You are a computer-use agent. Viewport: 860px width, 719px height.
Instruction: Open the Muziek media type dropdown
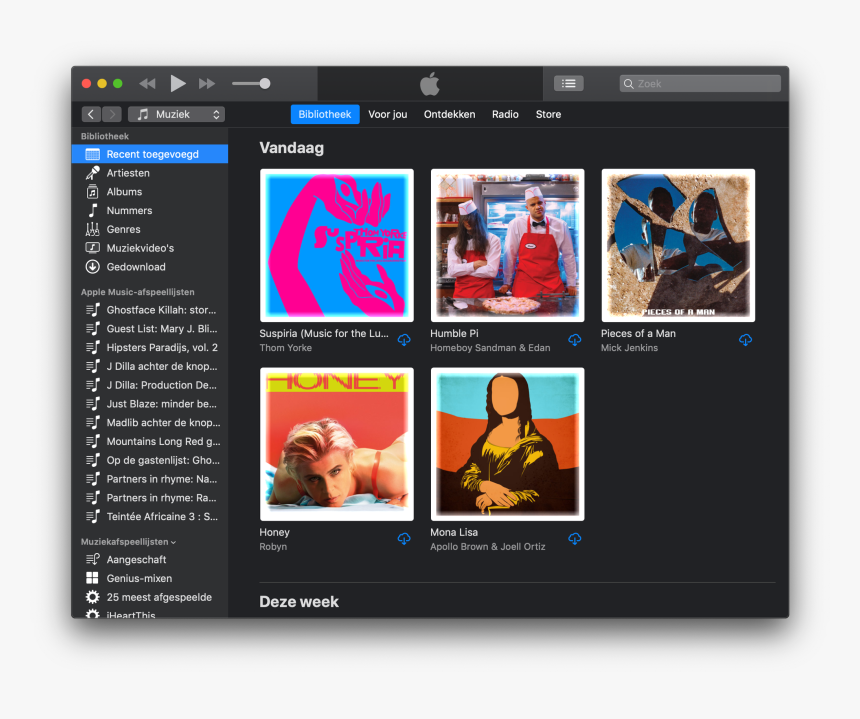pyautogui.click(x=177, y=114)
